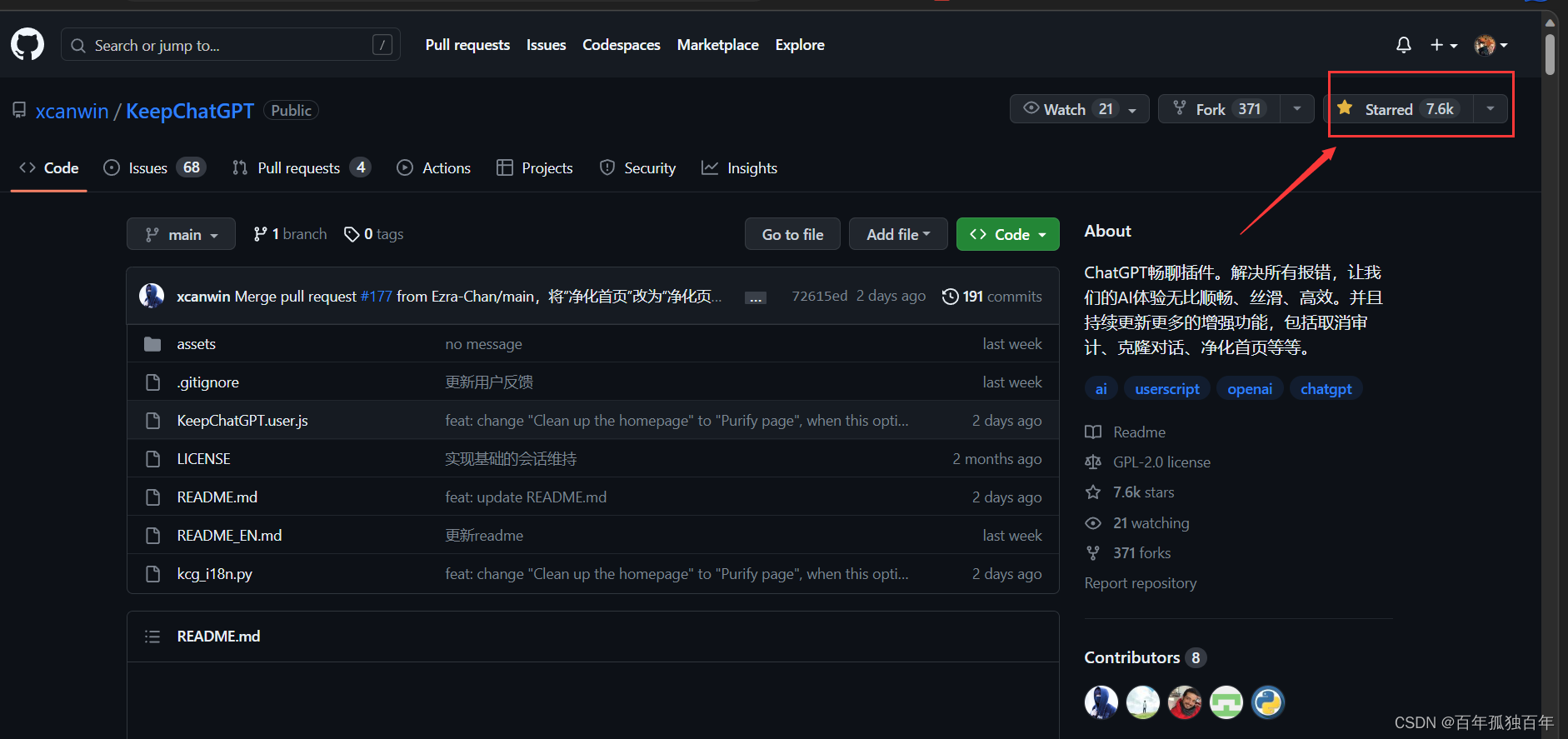Viewport: 1568px width, 739px height.
Task: View the 1 branch link
Action: (x=290, y=234)
